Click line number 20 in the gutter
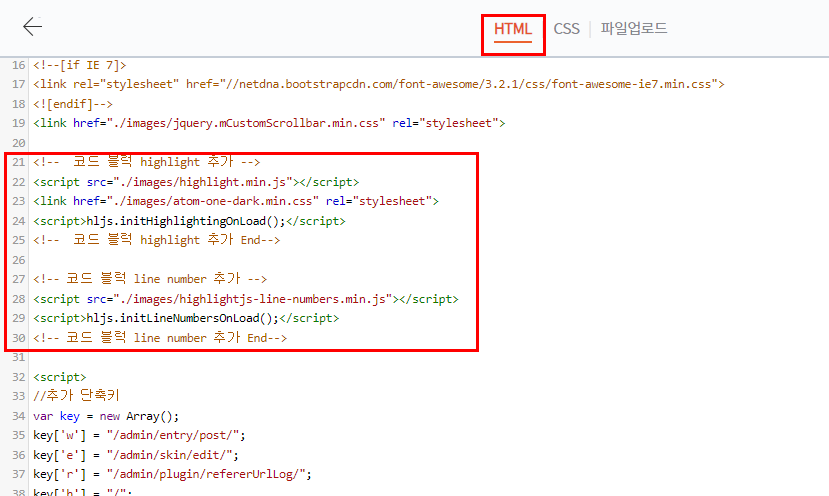The width and height of the screenshot is (829, 496). click(x=19, y=143)
